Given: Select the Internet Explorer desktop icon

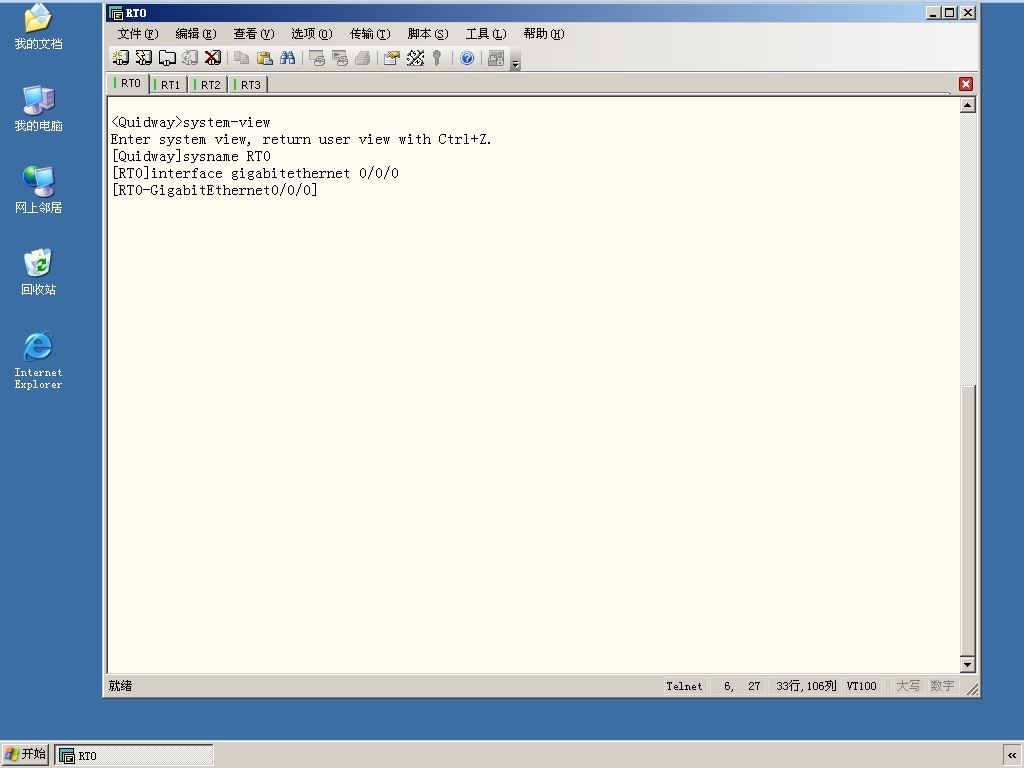Looking at the screenshot, I should pos(39,360).
